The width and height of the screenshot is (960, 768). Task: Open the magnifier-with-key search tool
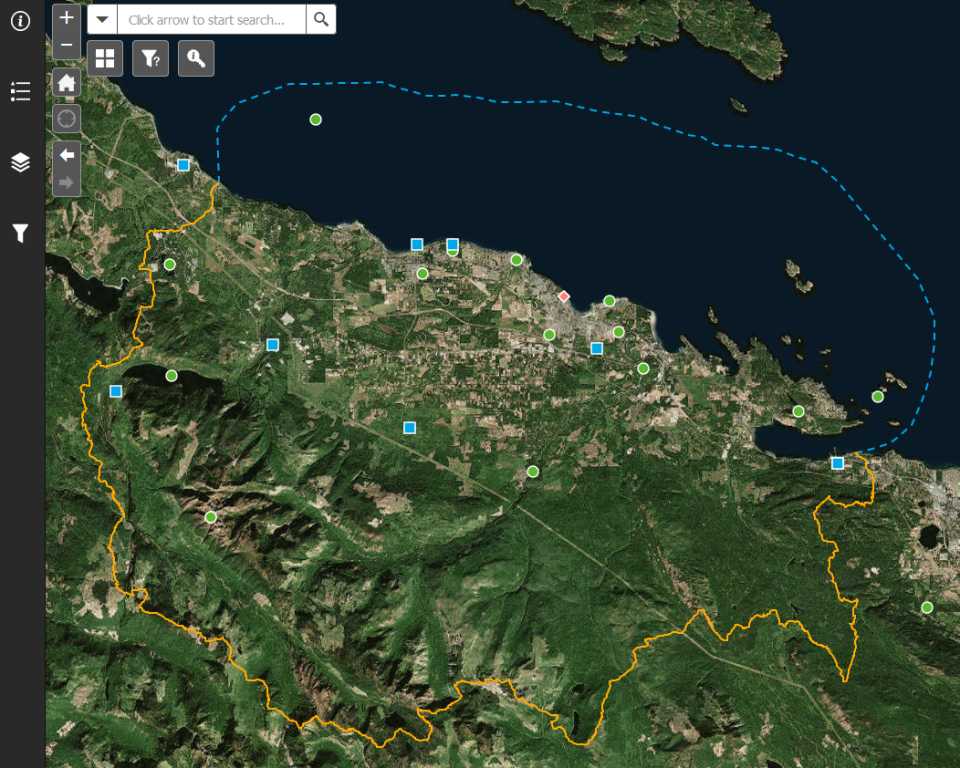click(x=196, y=58)
